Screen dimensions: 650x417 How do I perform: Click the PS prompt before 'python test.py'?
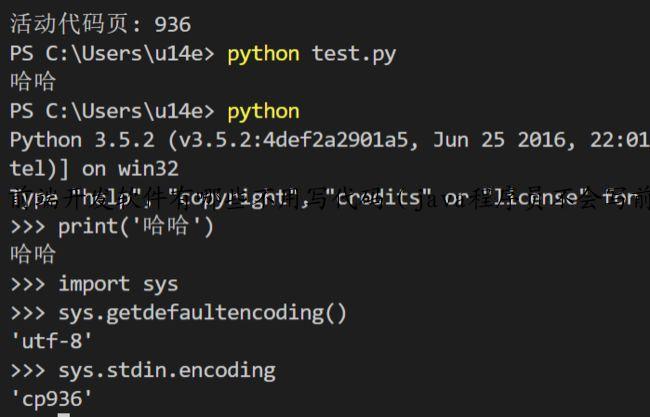click(112, 53)
